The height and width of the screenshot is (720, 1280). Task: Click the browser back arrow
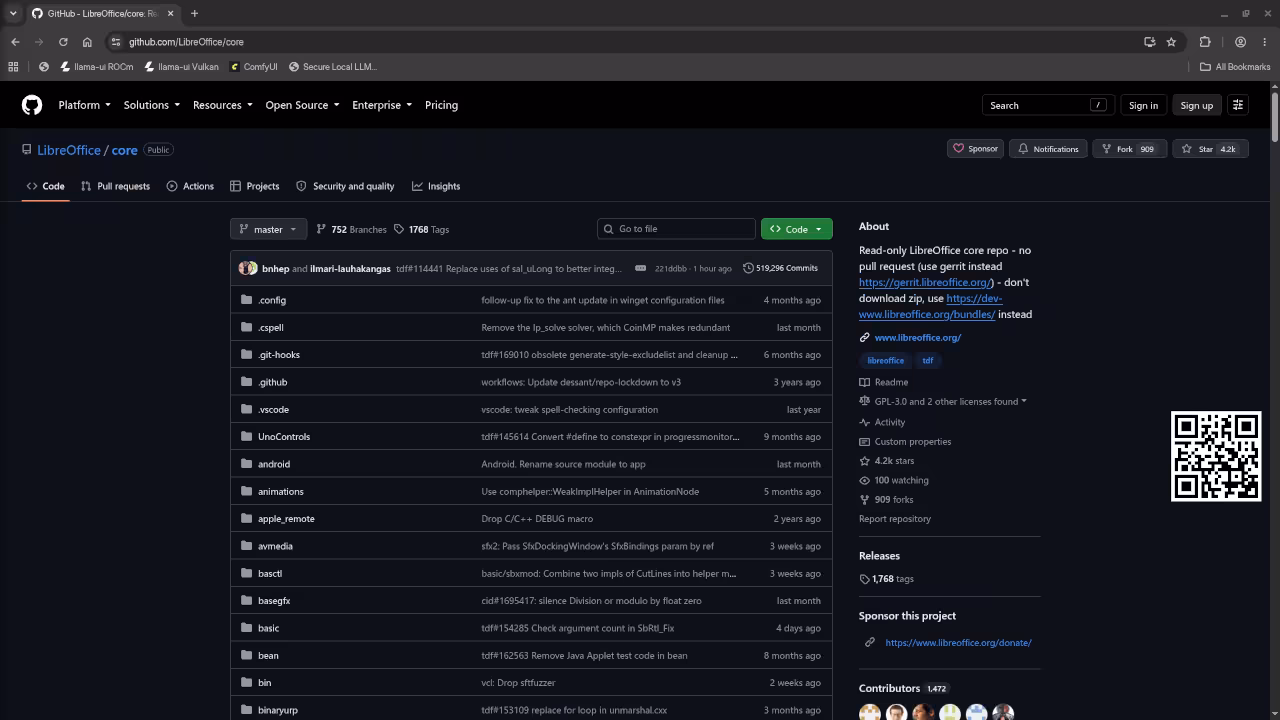15,42
